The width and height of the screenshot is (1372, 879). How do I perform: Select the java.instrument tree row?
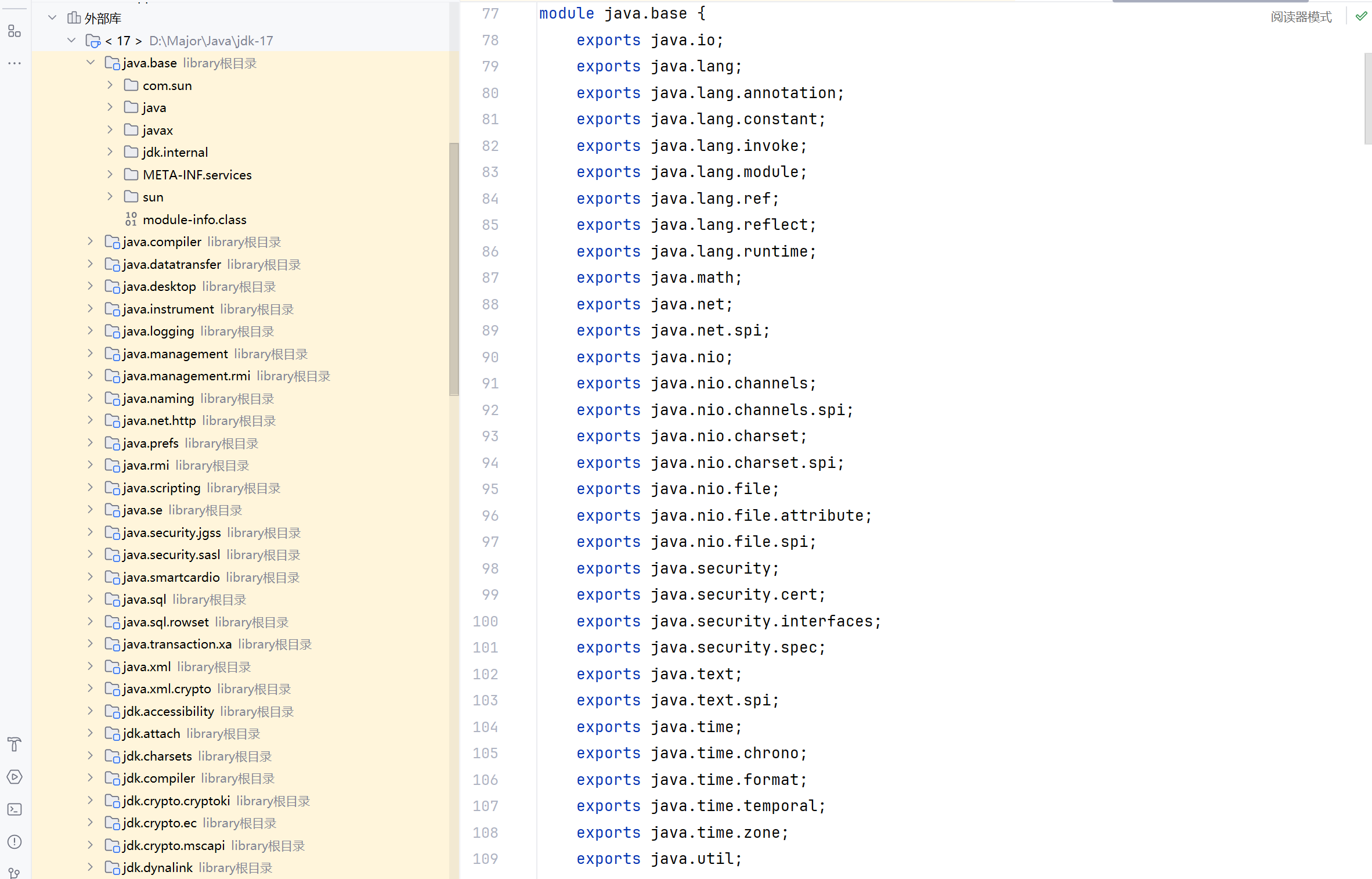[241, 309]
